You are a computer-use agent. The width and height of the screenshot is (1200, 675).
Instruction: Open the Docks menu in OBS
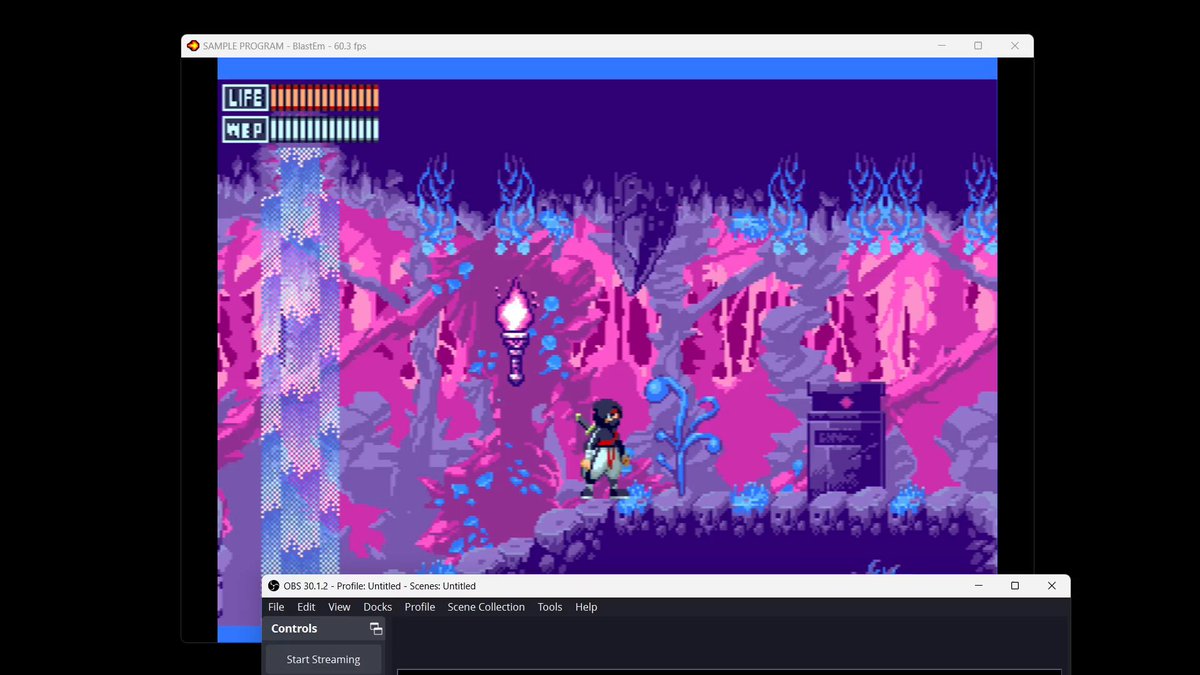coord(377,607)
